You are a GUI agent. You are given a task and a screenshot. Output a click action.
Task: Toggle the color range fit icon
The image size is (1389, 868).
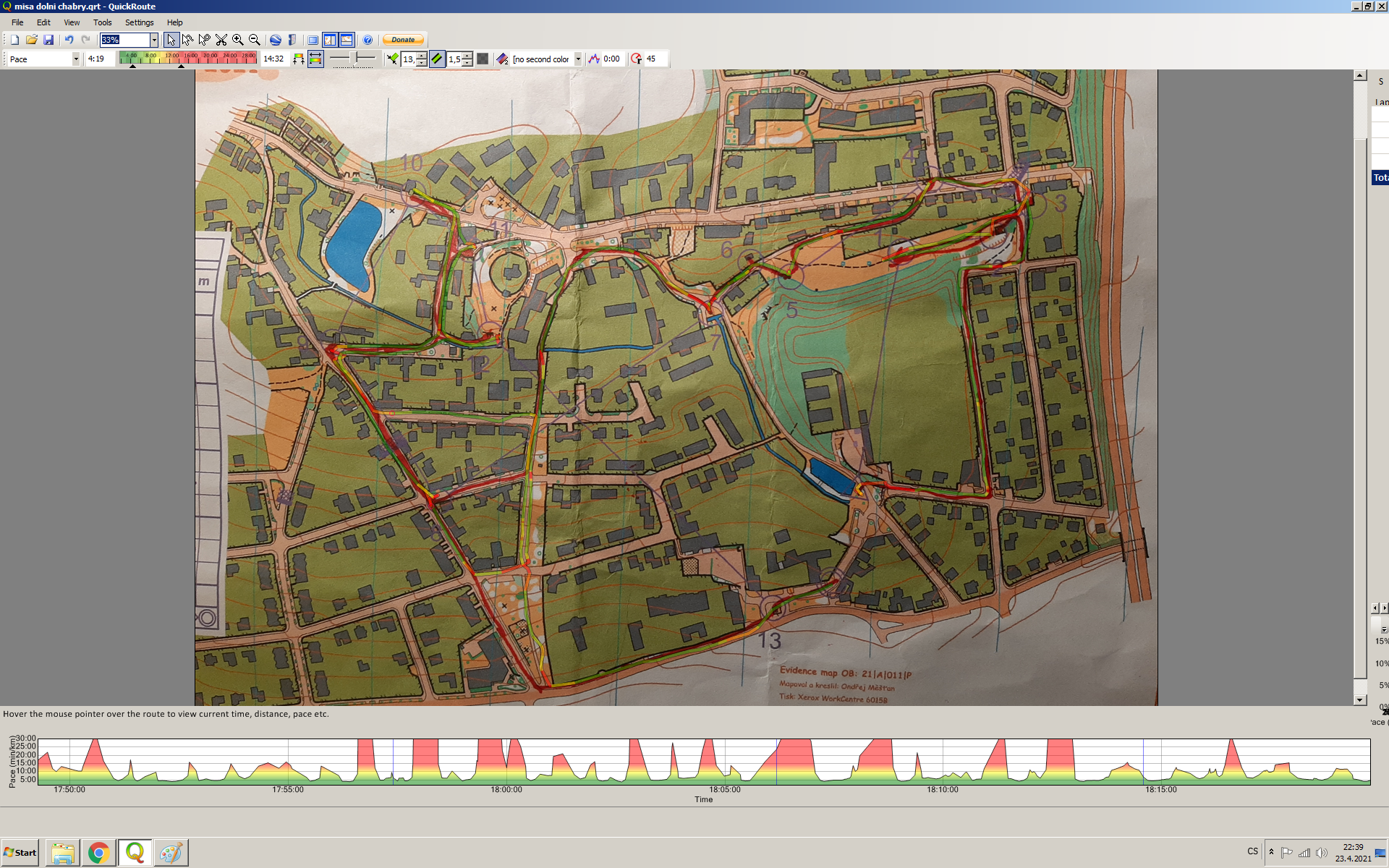[315, 59]
